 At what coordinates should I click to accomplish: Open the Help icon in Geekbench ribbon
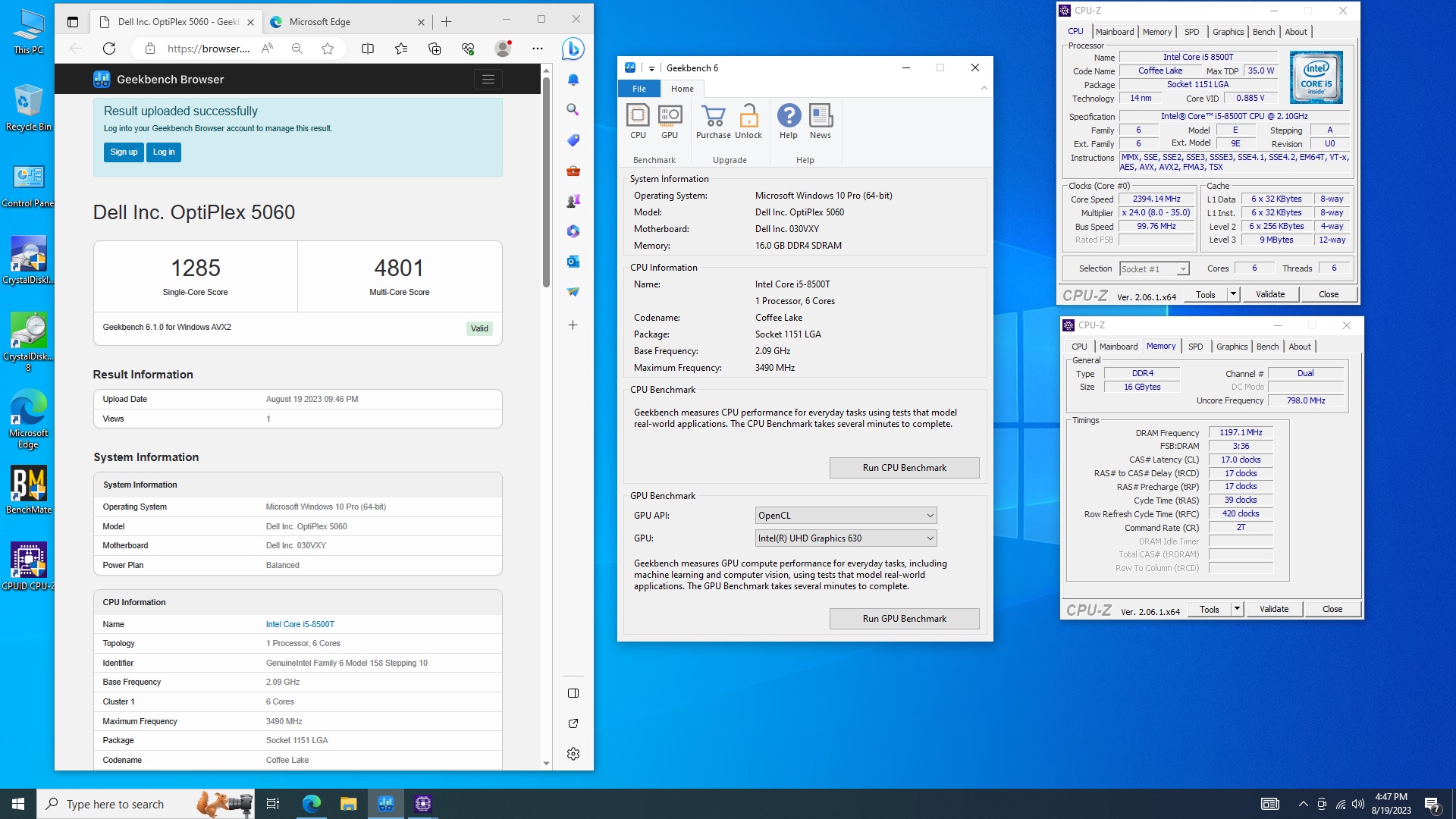[789, 121]
